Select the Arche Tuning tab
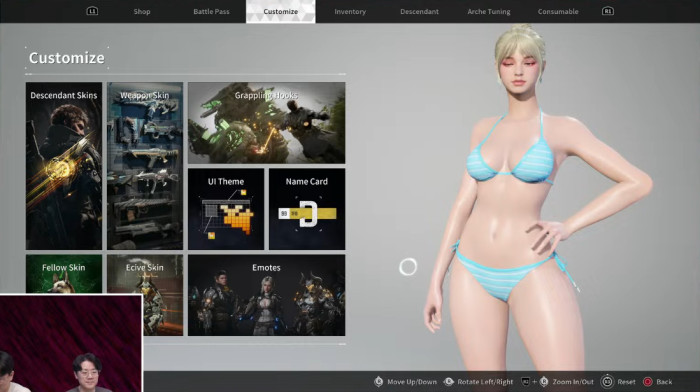The height and width of the screenshot is (392, 700). [x=489, y=12]
